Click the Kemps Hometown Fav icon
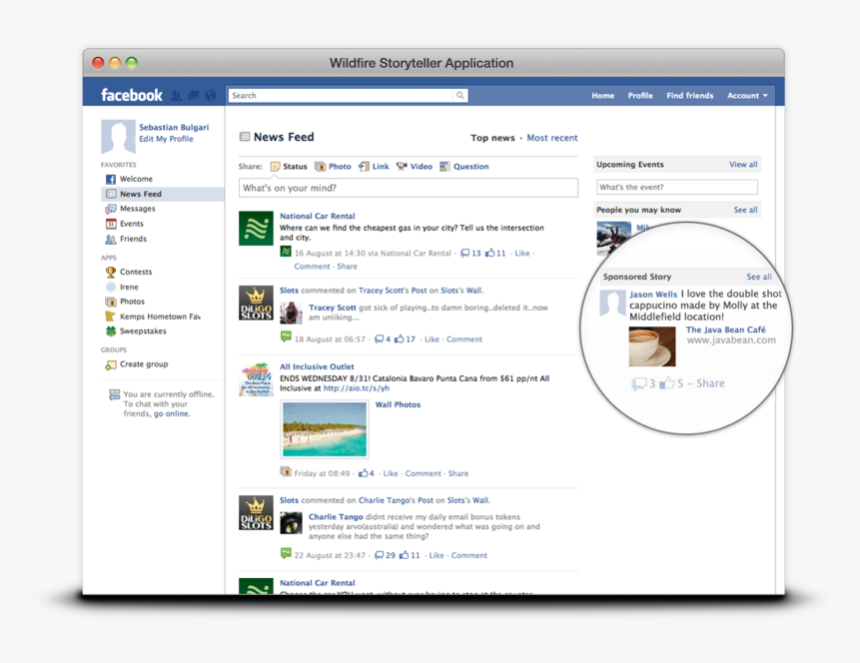The height and width of the screenshot is (663, 860). 111,316
